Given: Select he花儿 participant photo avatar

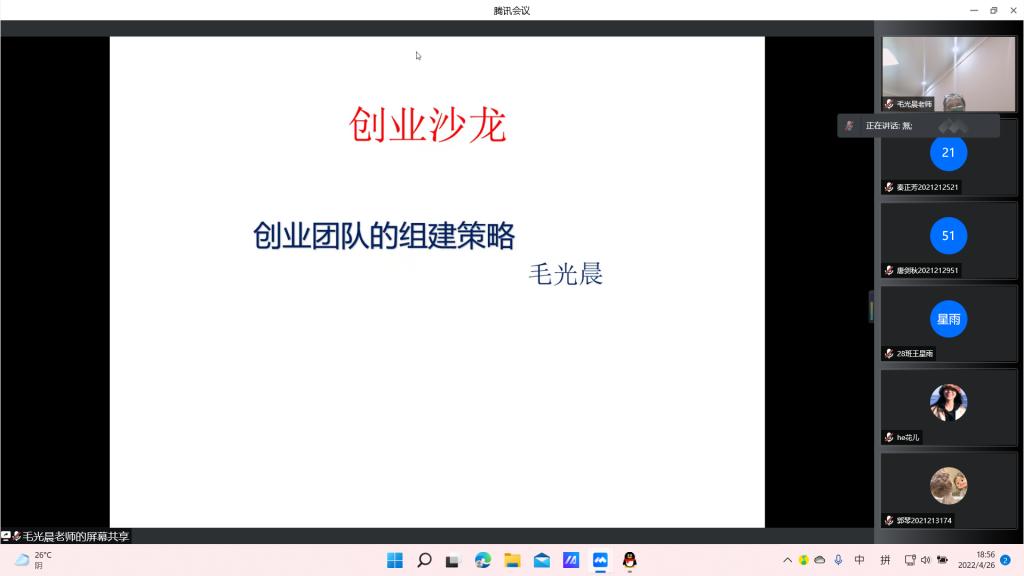Looking at the screenshot, I should pyautogui.click(x=948, y=402).
